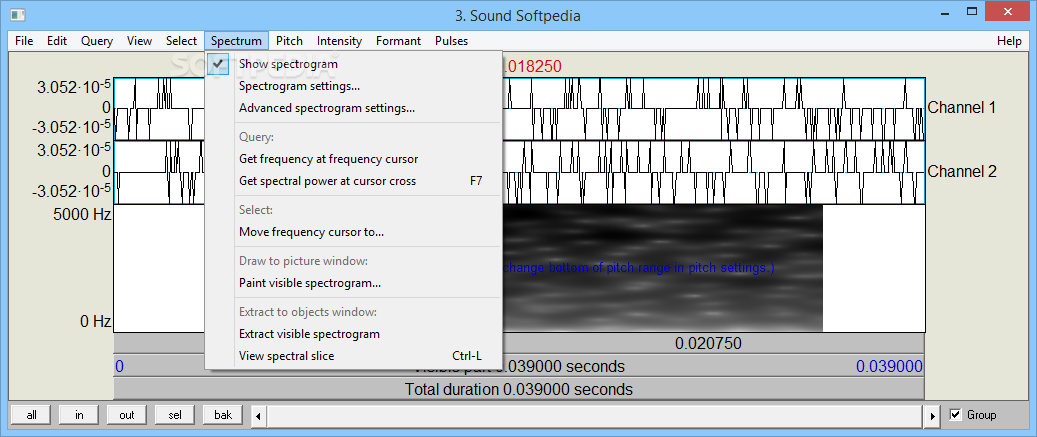Click the 0 Hz frequency label
This screenshot has width=1037, height=437.
(96, 322)
